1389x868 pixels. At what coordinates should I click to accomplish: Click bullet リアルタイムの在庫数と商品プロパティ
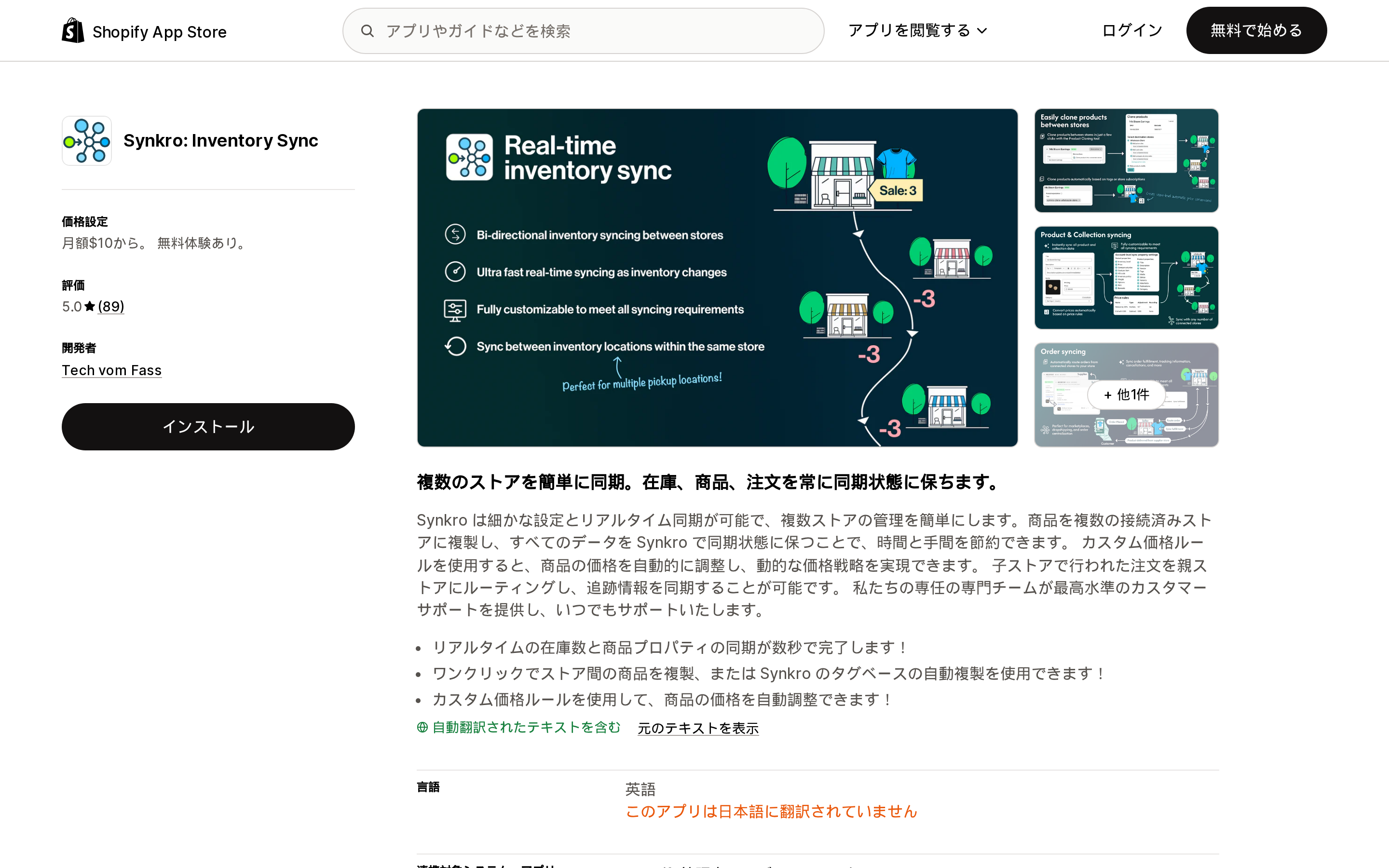coord(670,648)
